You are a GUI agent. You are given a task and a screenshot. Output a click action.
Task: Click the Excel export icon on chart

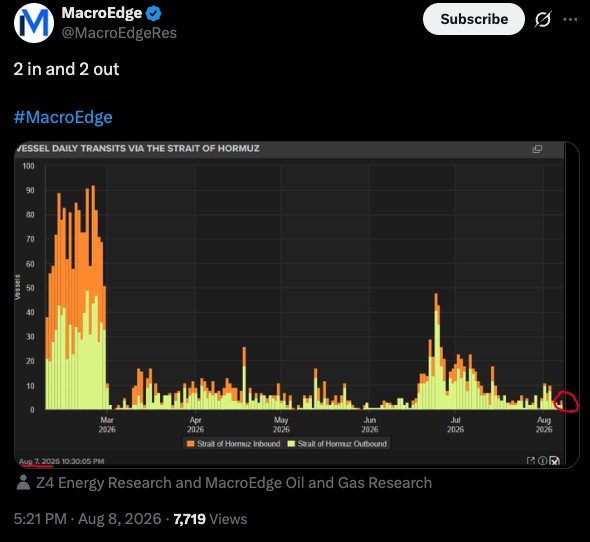(x=555, y=461)
